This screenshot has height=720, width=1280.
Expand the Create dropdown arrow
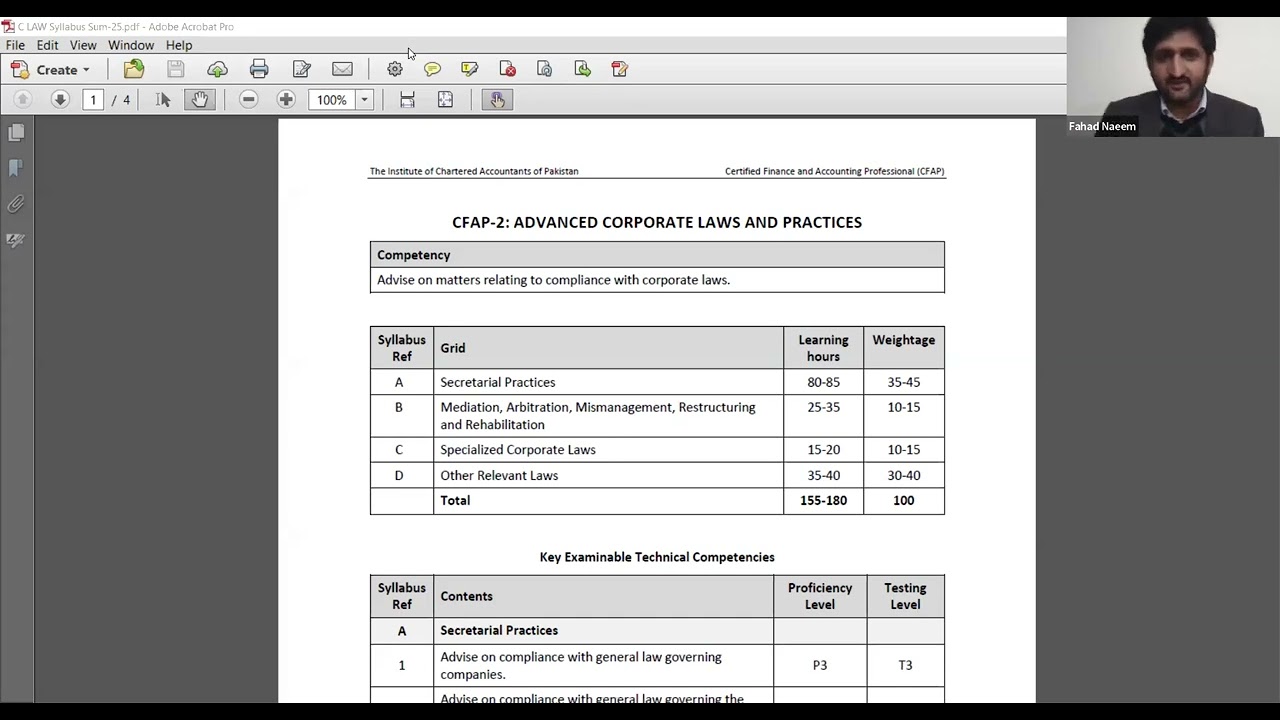tap(86, 70)
